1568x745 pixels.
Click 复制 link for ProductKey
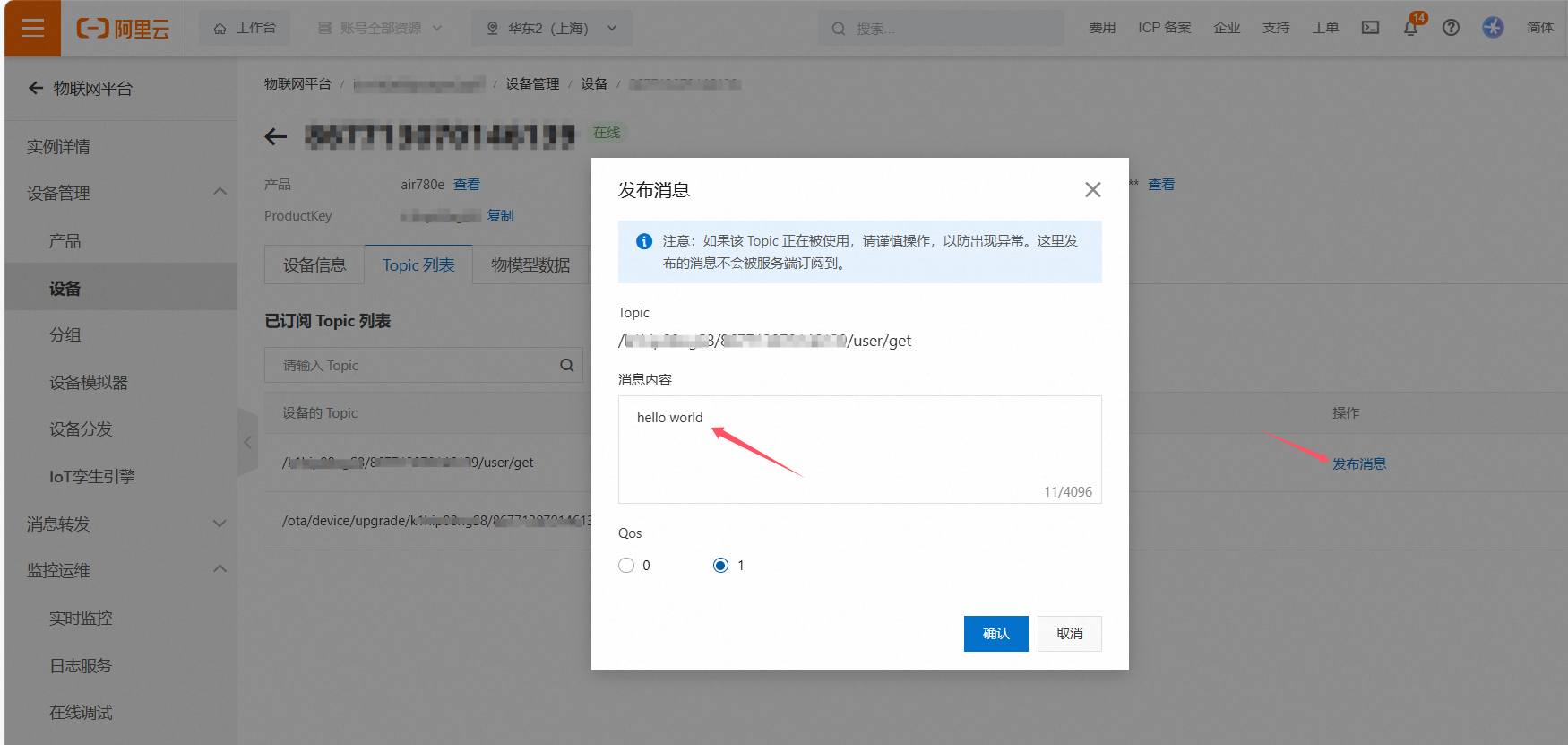pyautogui.click(x=500, y=215)
